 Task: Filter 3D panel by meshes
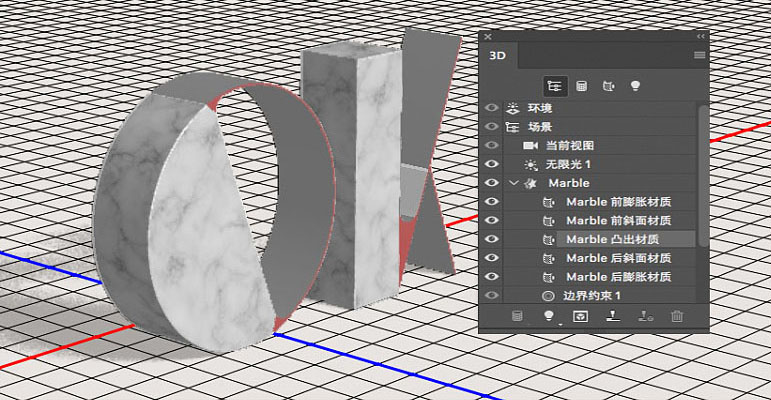coord(581,87)
